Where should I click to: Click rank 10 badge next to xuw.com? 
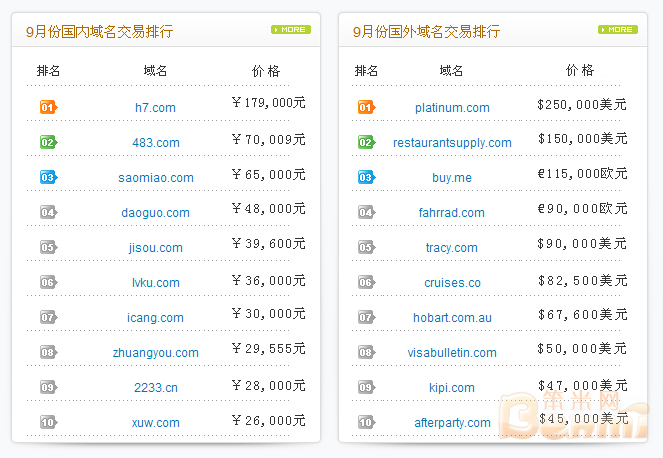coord(49,422)
